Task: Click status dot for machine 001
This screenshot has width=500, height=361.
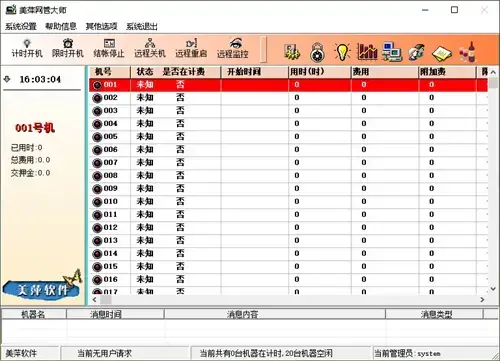Action: coord(97,85)
